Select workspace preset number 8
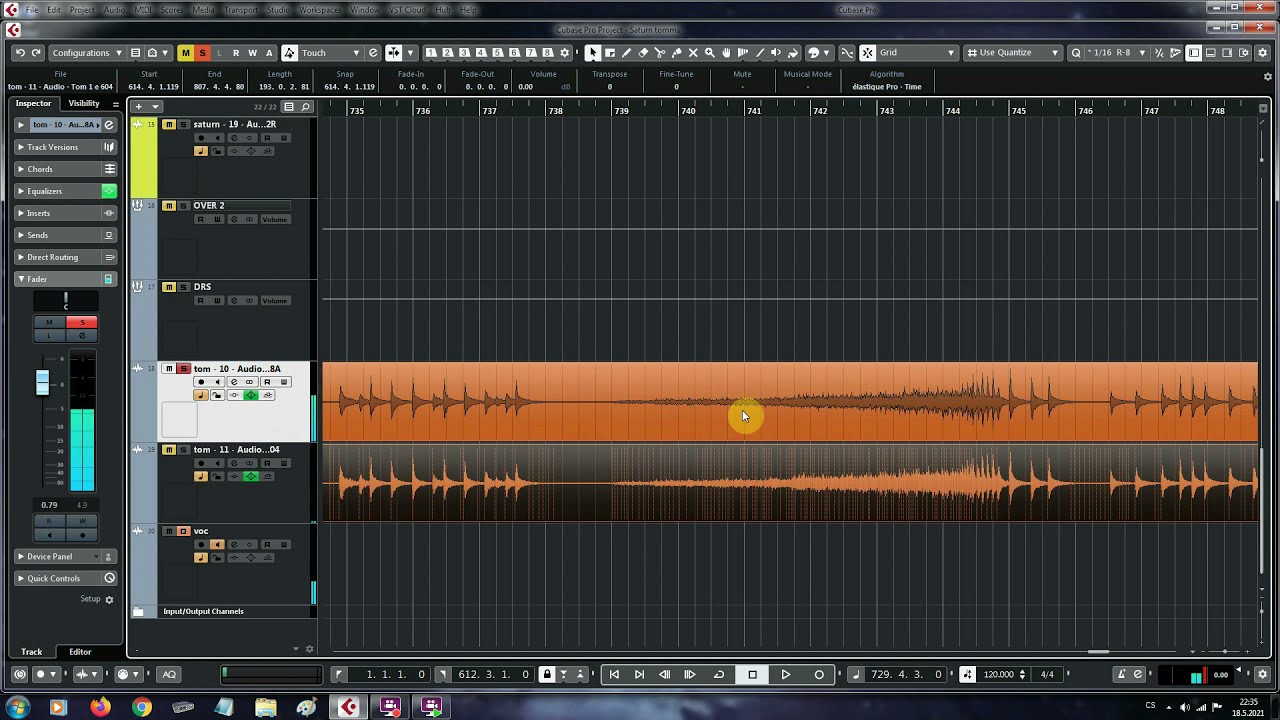 (549, 52)
